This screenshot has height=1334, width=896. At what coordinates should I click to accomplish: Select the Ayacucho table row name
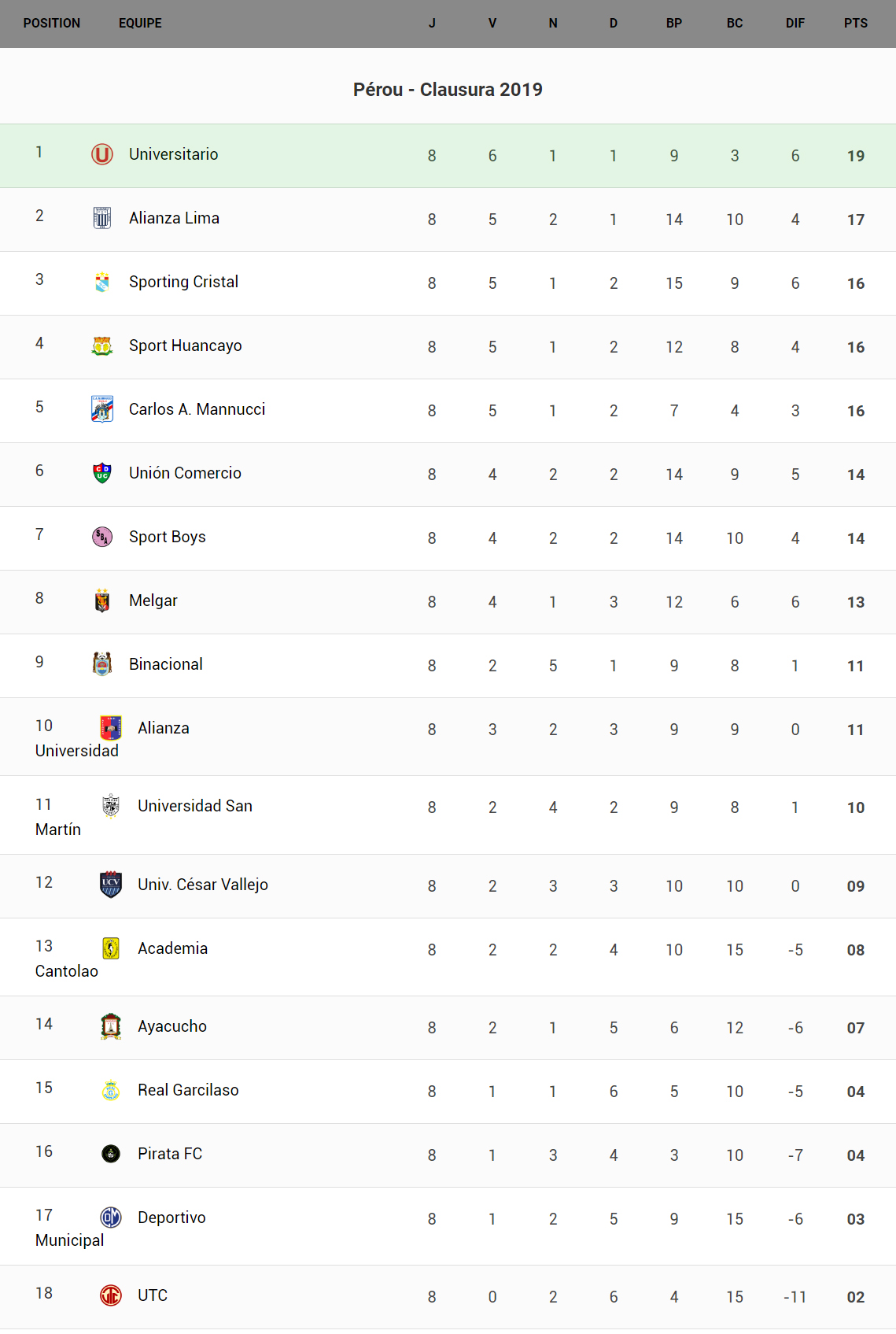pyautogui.click(x=172, y=1026)
